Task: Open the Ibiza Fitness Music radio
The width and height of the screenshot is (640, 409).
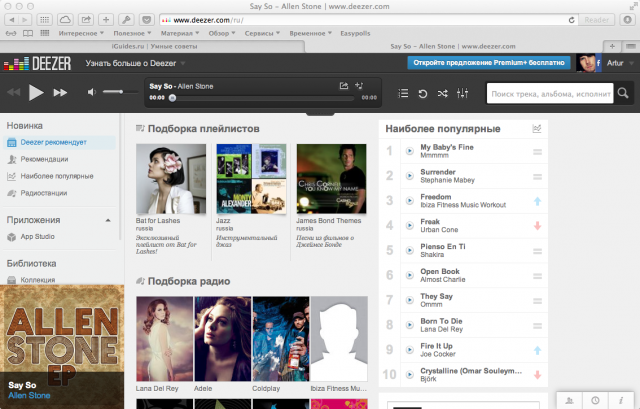Action: click(339, 339)
